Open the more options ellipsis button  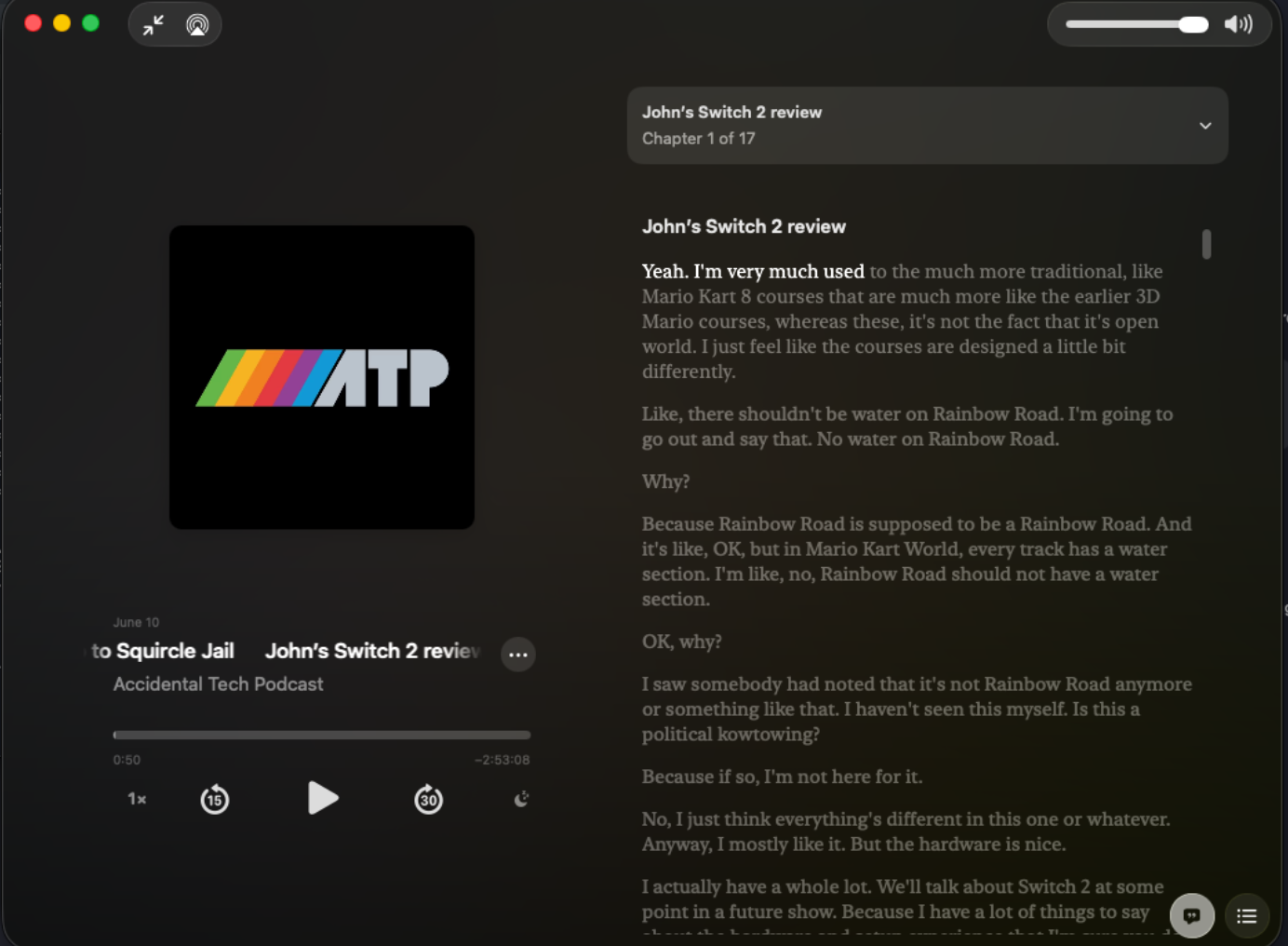click(x=518, y=655)
